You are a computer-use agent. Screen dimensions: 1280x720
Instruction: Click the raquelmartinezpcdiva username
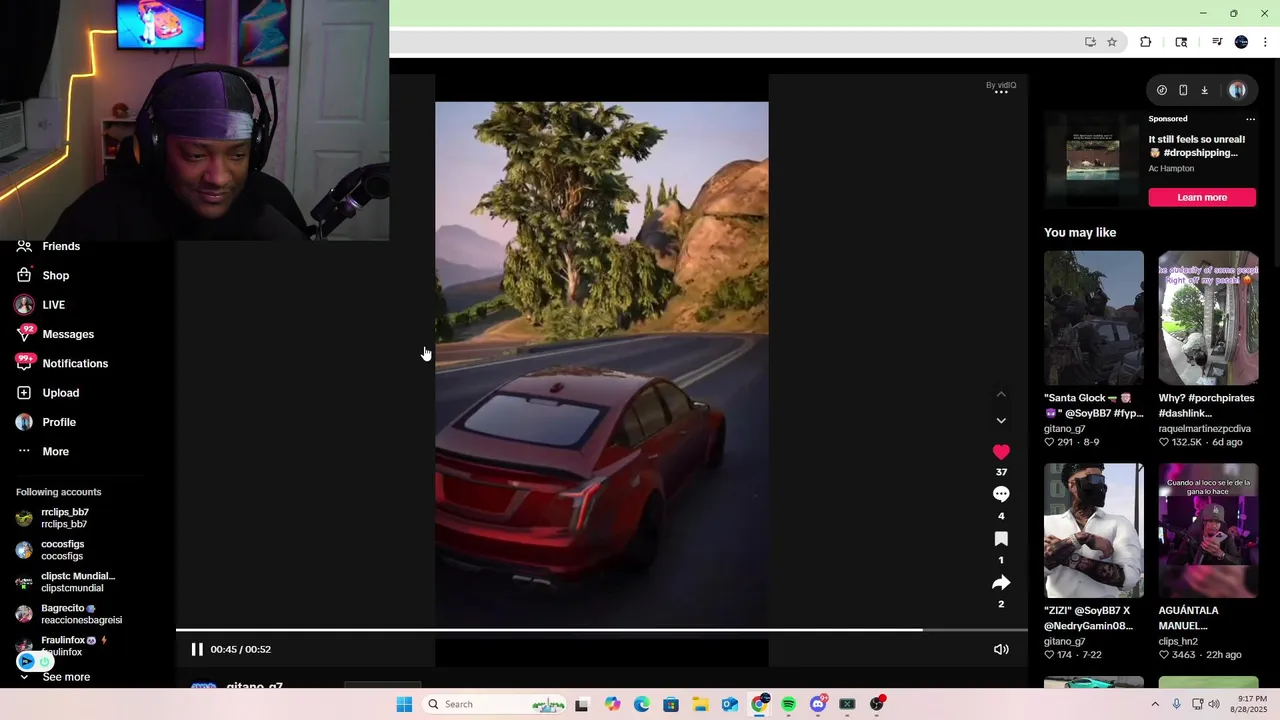(x=1204, y=428)
